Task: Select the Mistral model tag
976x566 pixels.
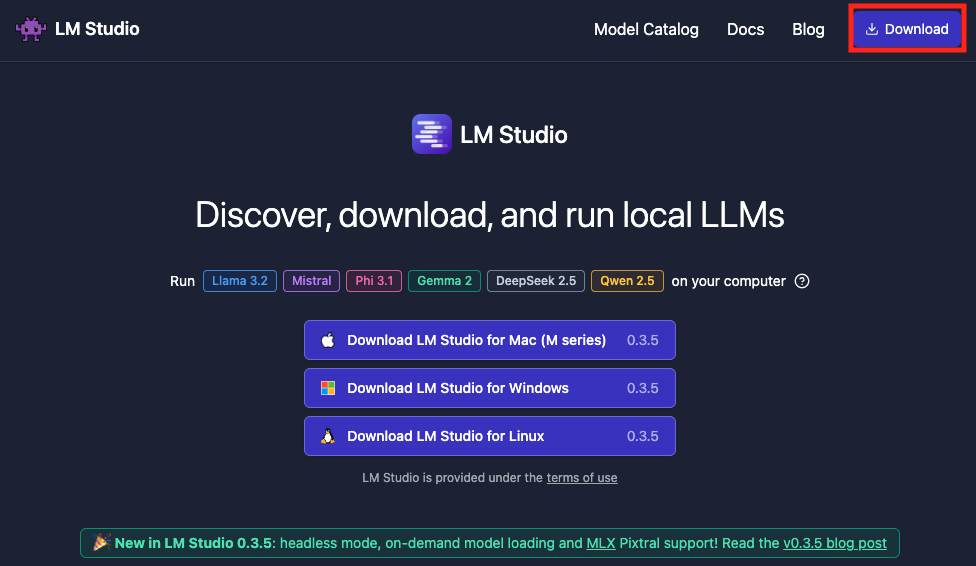Action: [311, 281]
